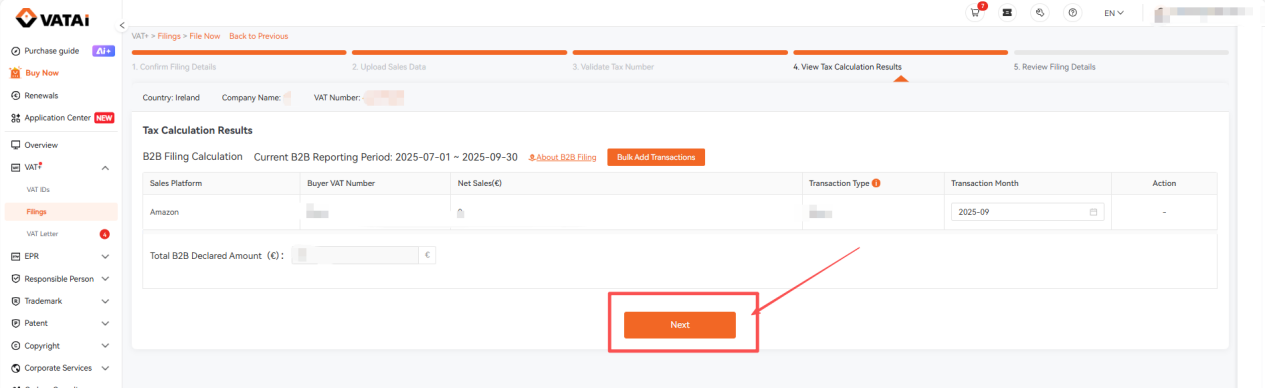Expand the Corporate Services section
Viewport: 1265px width, 388px height.
click(x=105, y=368)
